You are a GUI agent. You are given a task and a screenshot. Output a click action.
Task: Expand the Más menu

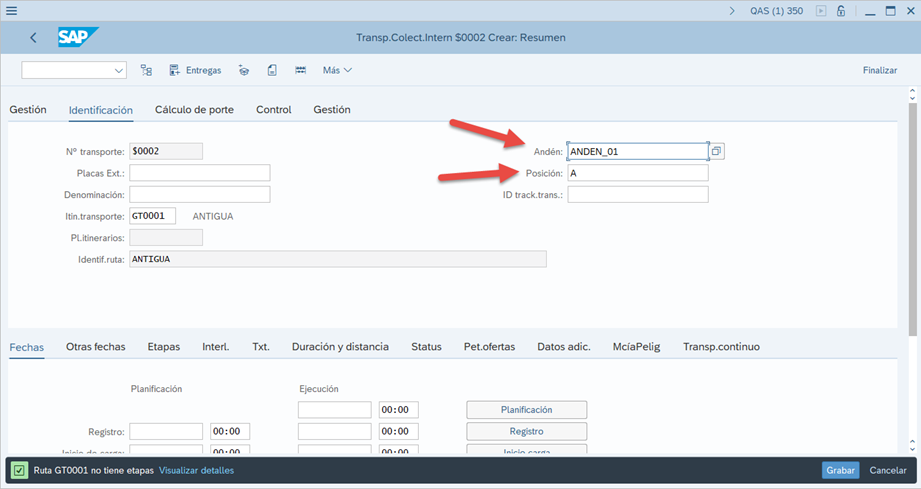tap(337, 70)
